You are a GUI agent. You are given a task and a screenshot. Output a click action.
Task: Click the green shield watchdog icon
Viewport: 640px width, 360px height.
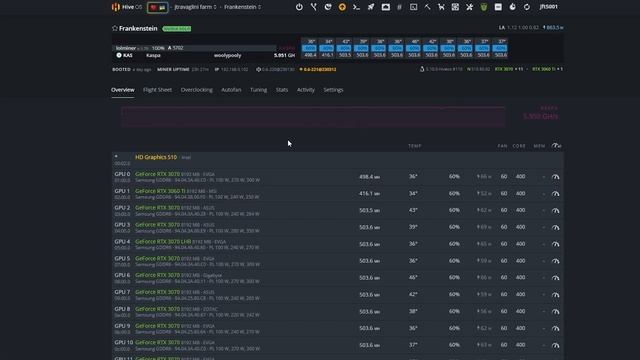click(484, 7)
